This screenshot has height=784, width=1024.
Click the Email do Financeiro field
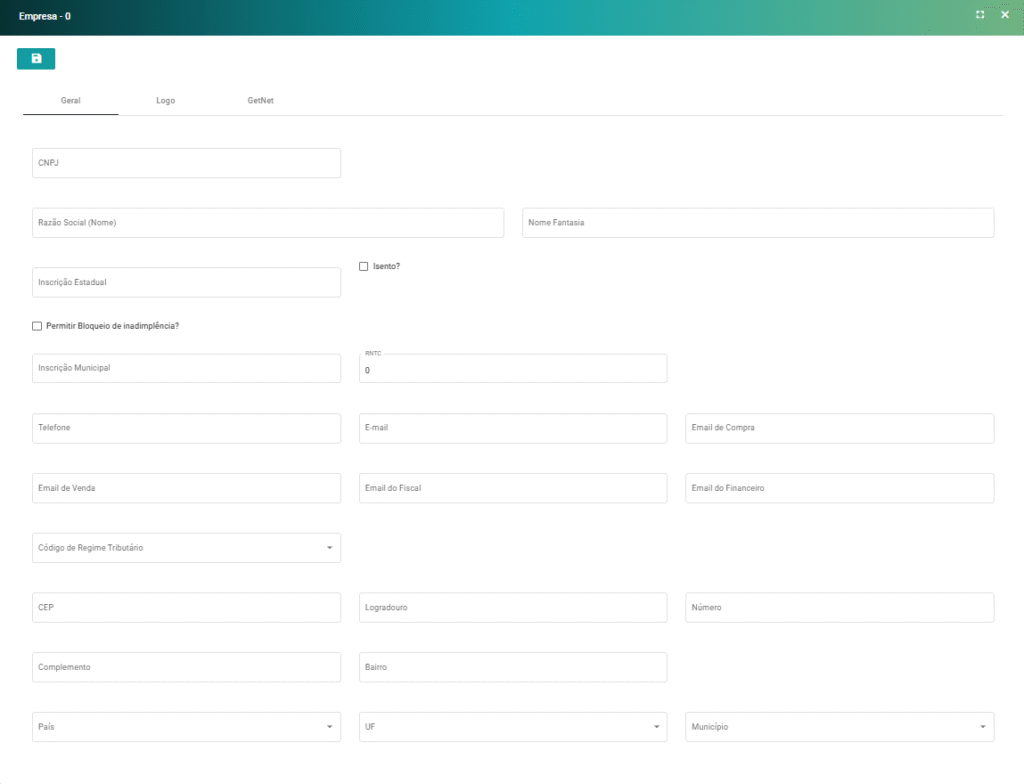pyautogui.click(x=839, y=488)
